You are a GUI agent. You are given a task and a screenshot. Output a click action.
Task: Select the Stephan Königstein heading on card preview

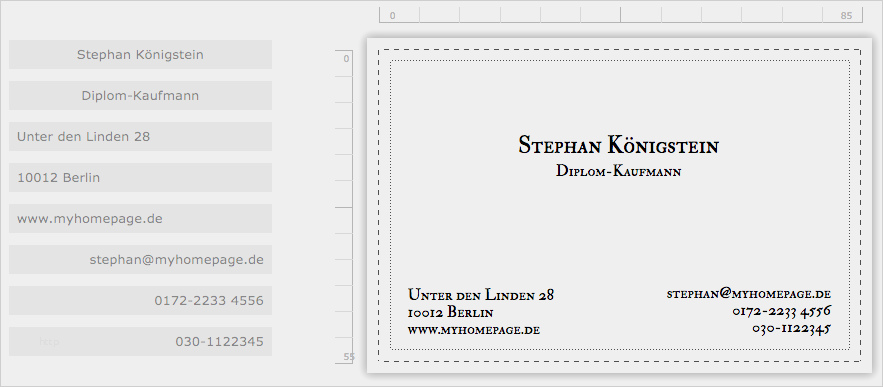pyautogui.click(x=618, y=145)
